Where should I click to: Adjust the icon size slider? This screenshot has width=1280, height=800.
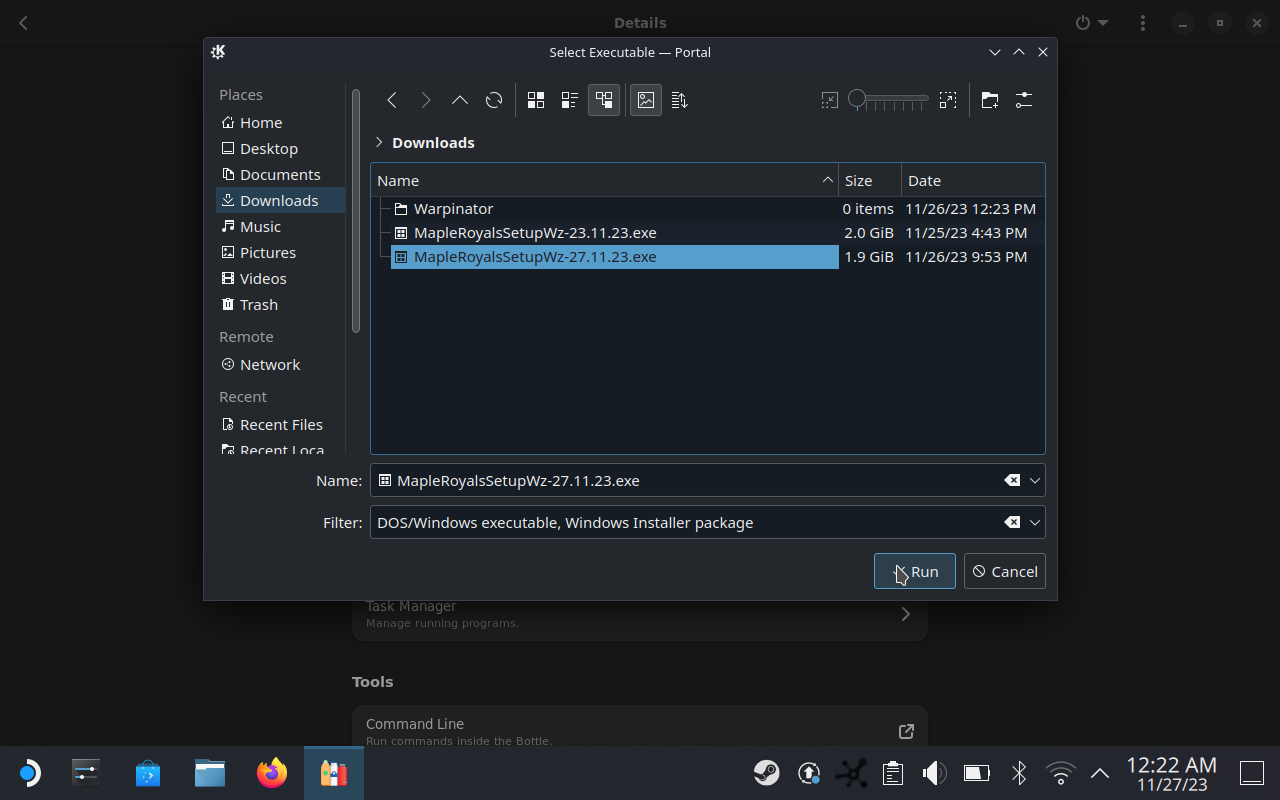point(888,99)
